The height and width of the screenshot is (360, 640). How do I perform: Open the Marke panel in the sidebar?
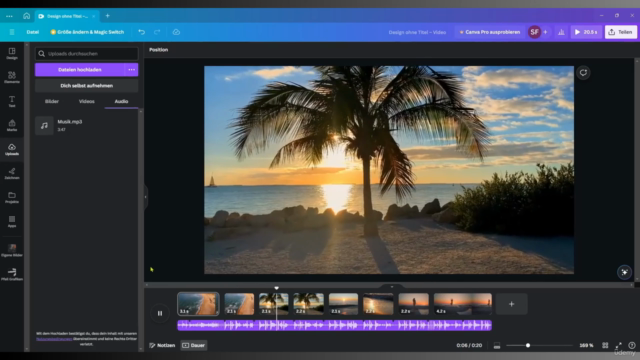12,125
